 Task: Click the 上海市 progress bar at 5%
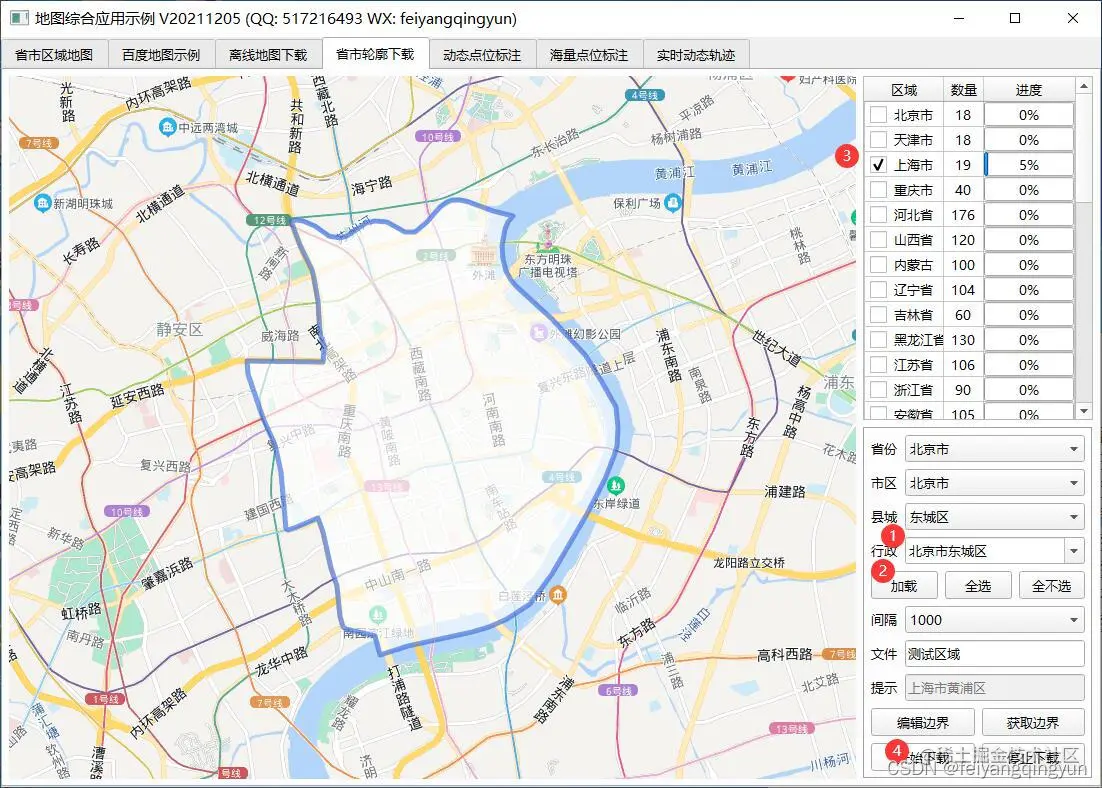(1029, 164)
